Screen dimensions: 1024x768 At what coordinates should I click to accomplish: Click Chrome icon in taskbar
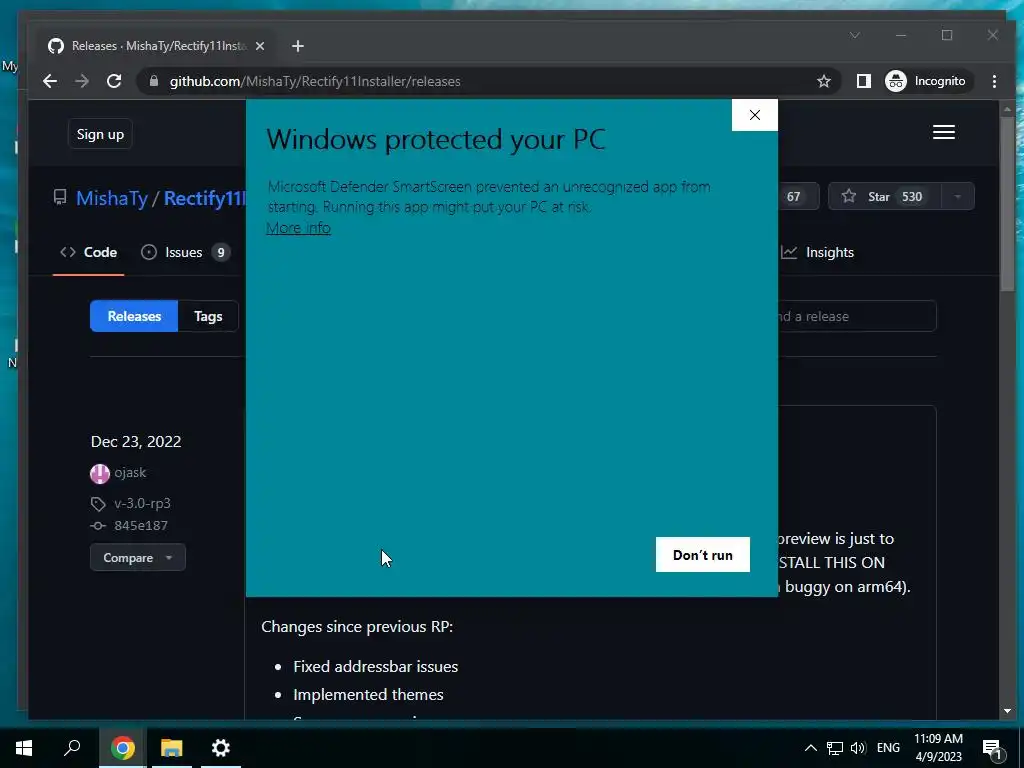122,748
